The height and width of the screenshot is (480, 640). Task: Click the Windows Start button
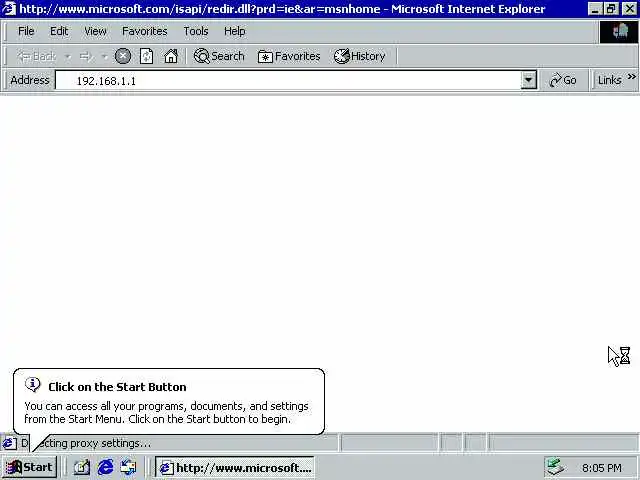[x=30, y=467]
